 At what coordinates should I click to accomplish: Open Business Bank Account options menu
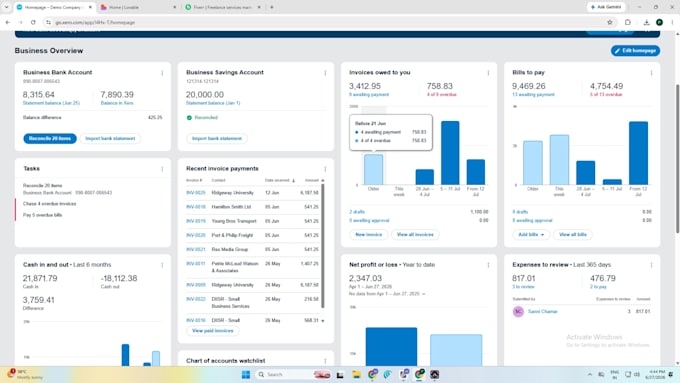coord(162,73)
